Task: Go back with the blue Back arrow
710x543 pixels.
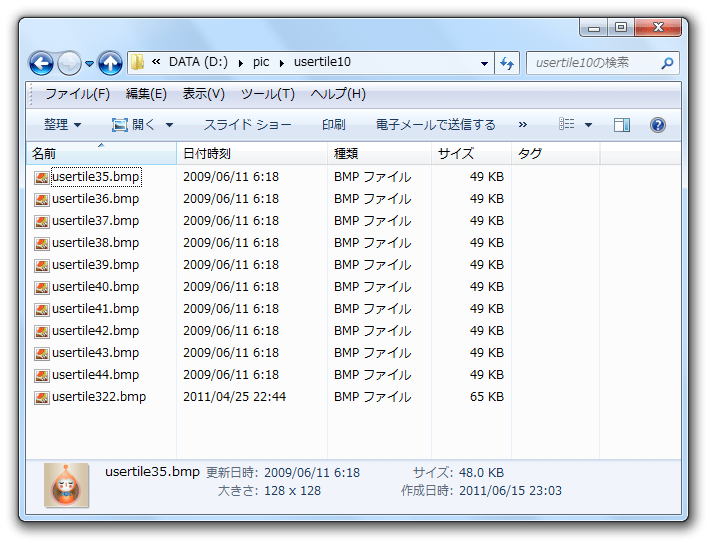Action: point(41,63)
